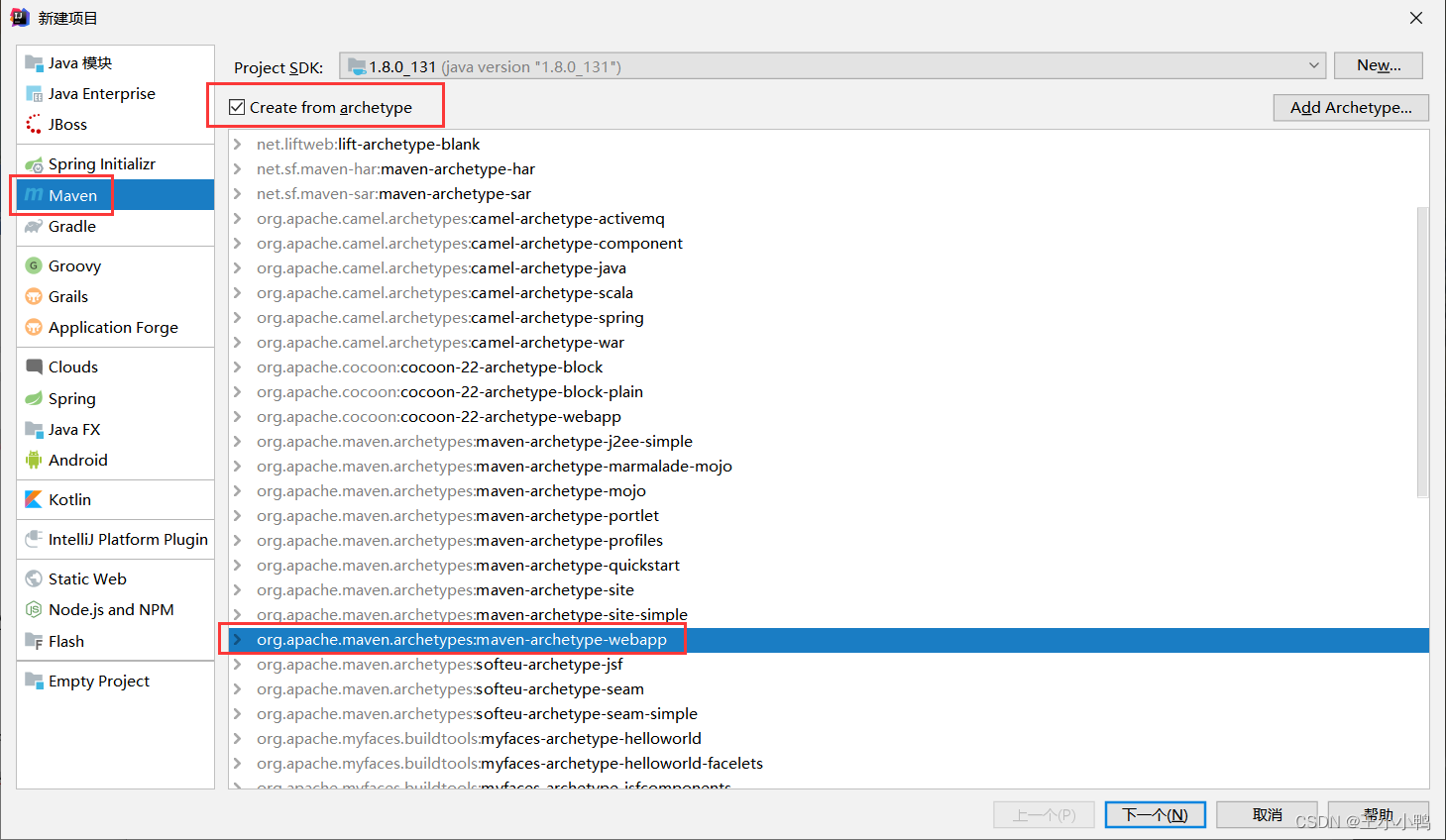
Task: Click the Add Archetype... button
Action: pyautogui.click(x=1351, y=107)
